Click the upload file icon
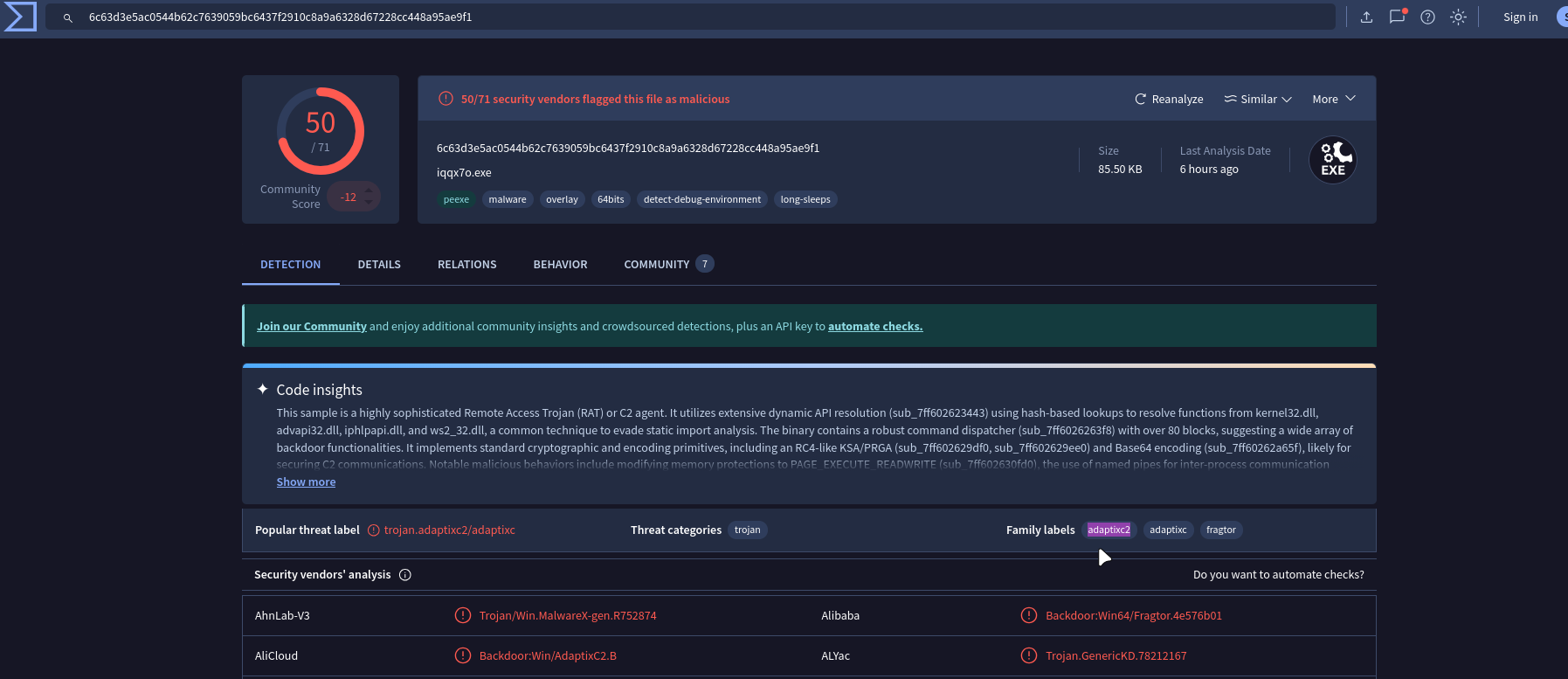 coord(1366,17)
